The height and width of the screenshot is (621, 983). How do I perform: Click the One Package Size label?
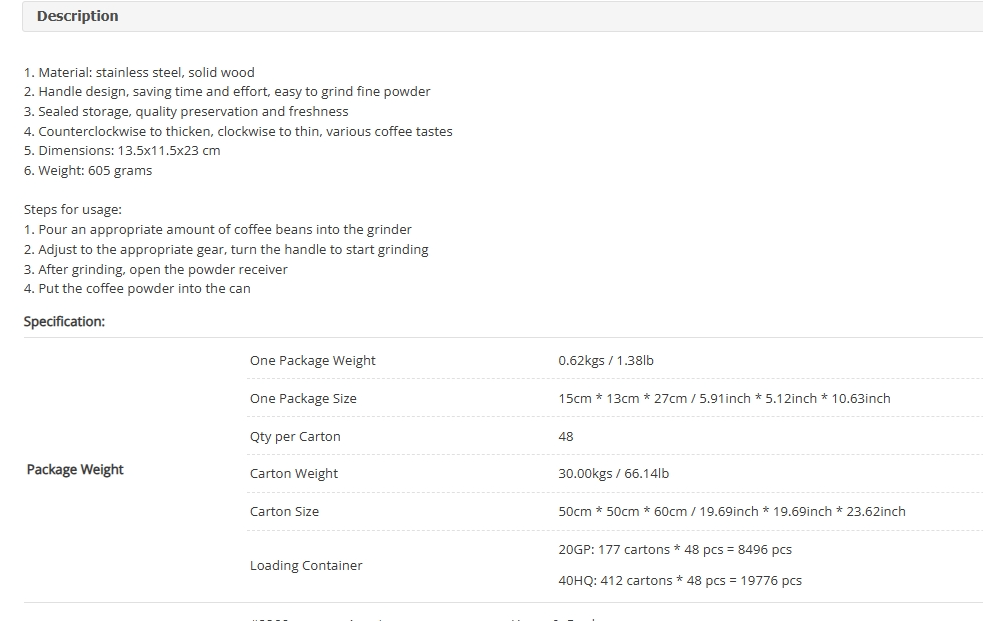[x=303, y=399]
